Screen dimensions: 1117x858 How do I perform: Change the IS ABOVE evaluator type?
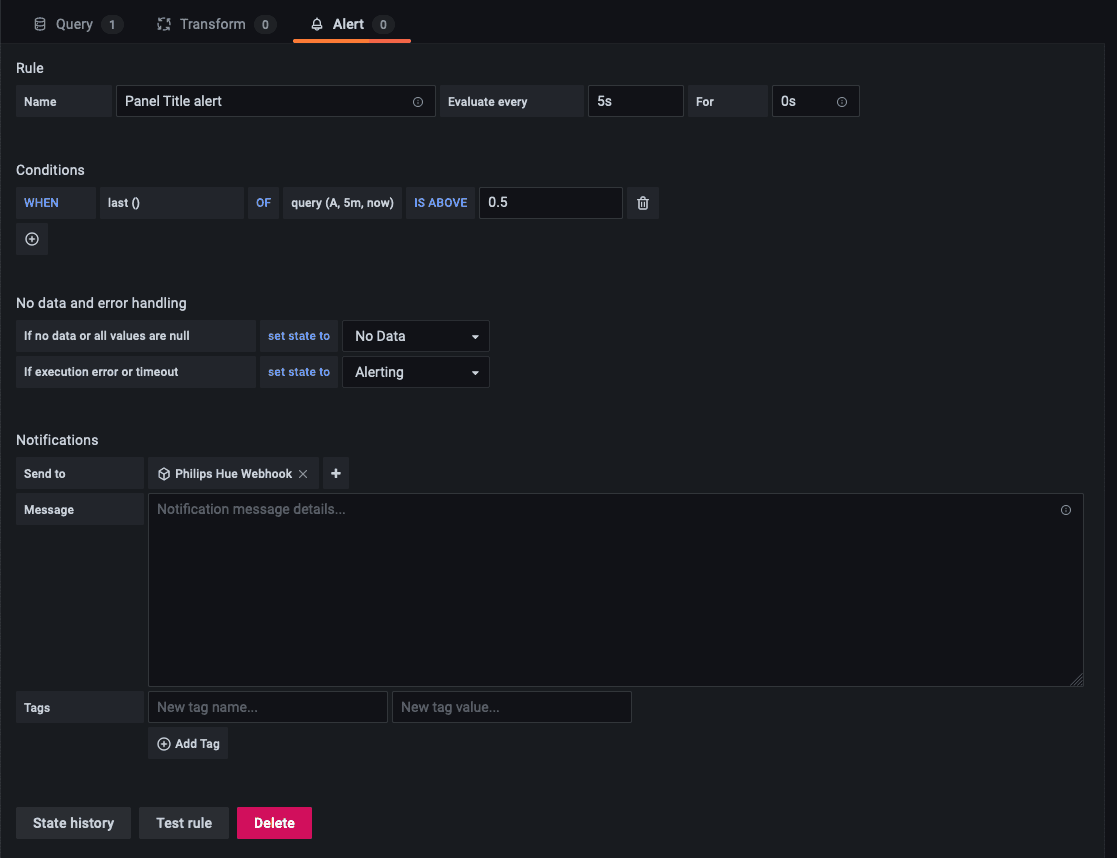click(440, 203)
